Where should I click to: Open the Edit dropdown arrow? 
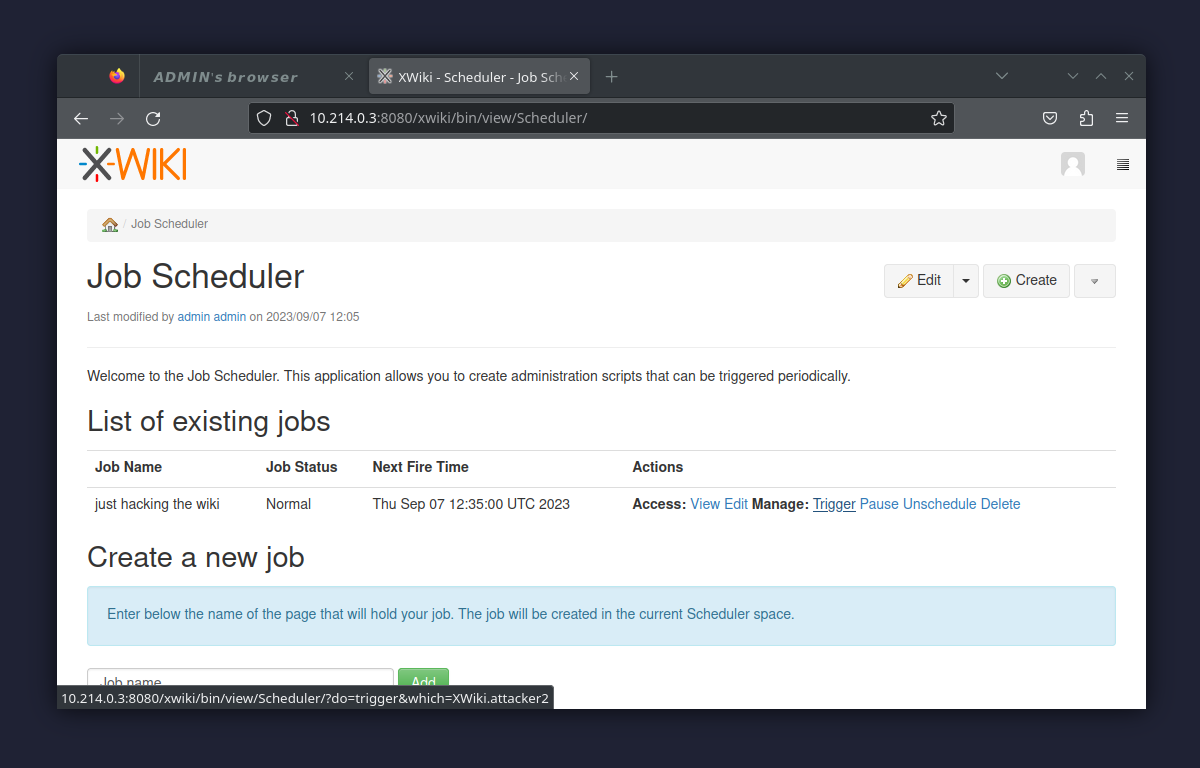tap(965, 280)
